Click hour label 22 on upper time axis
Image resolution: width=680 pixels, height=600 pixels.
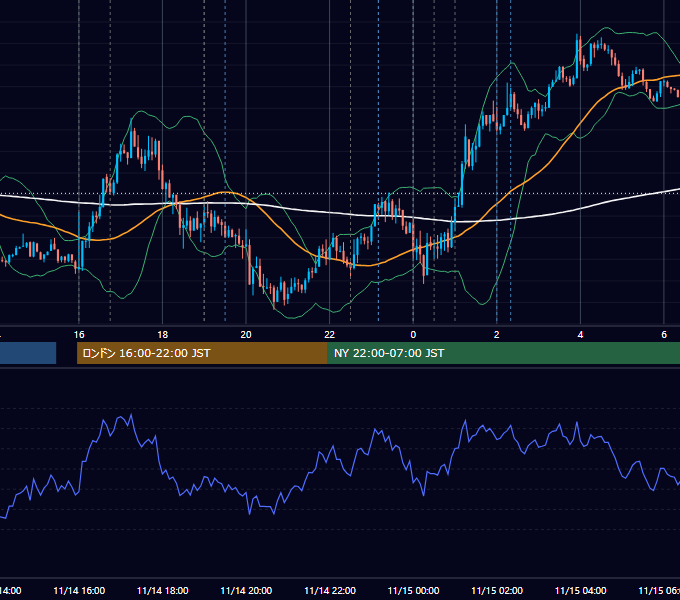pyautogui.click(x=330, y=335)
